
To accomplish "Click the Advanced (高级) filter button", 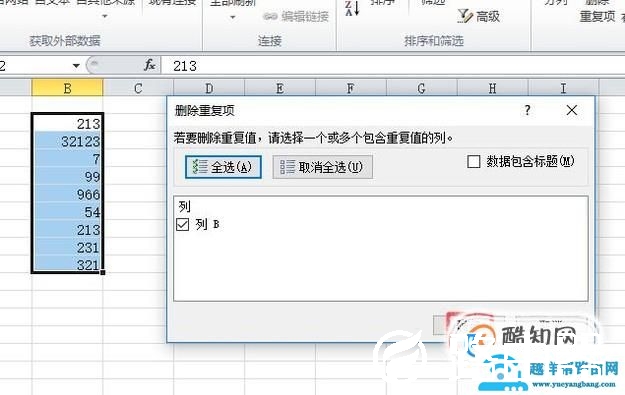I will click(x=479, y=16).
